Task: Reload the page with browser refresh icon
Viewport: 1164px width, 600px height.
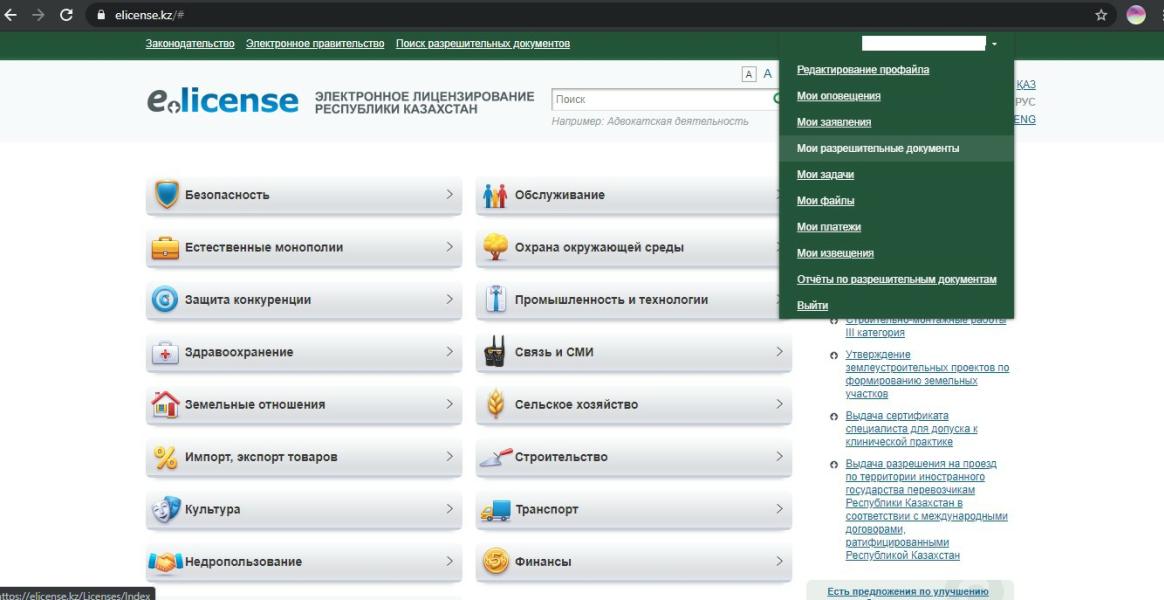Action: 66,15
